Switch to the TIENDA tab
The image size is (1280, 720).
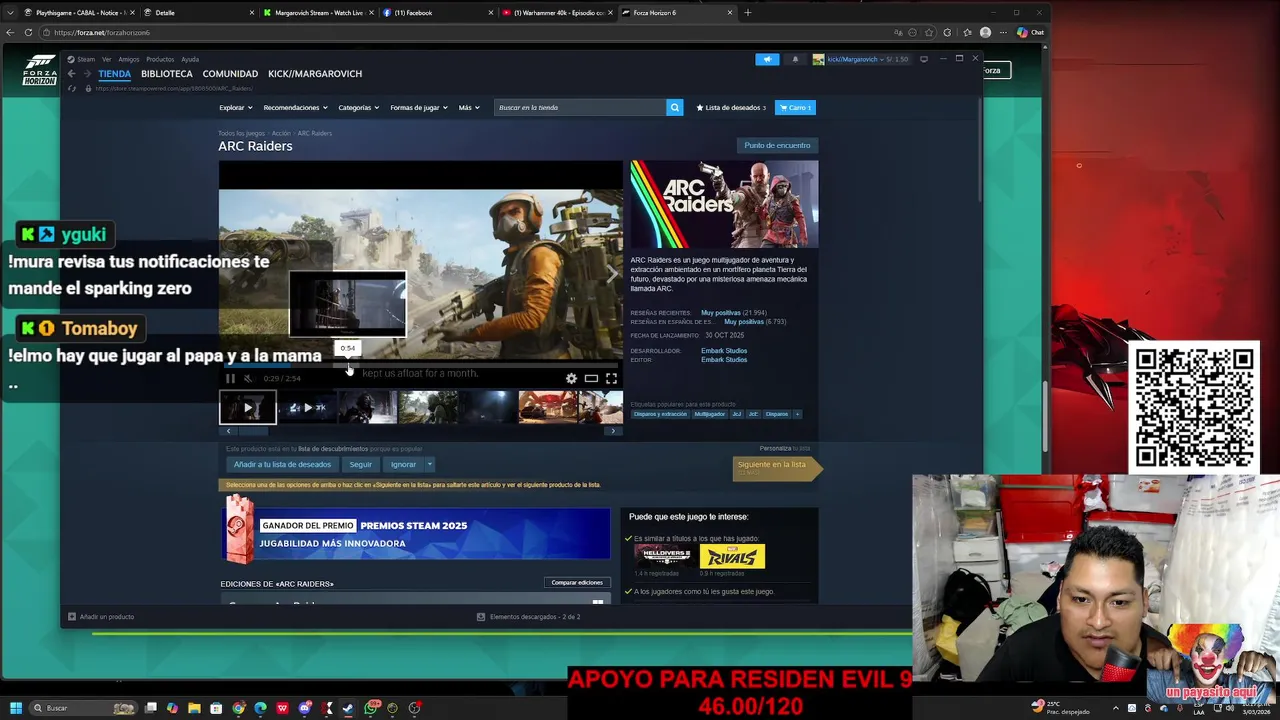pos(115,74)
